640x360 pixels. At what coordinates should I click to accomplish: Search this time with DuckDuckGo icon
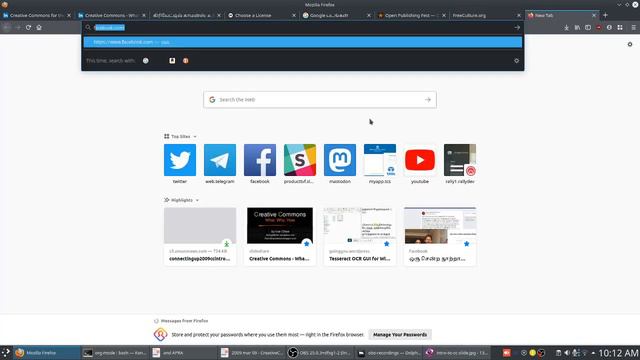186,60
